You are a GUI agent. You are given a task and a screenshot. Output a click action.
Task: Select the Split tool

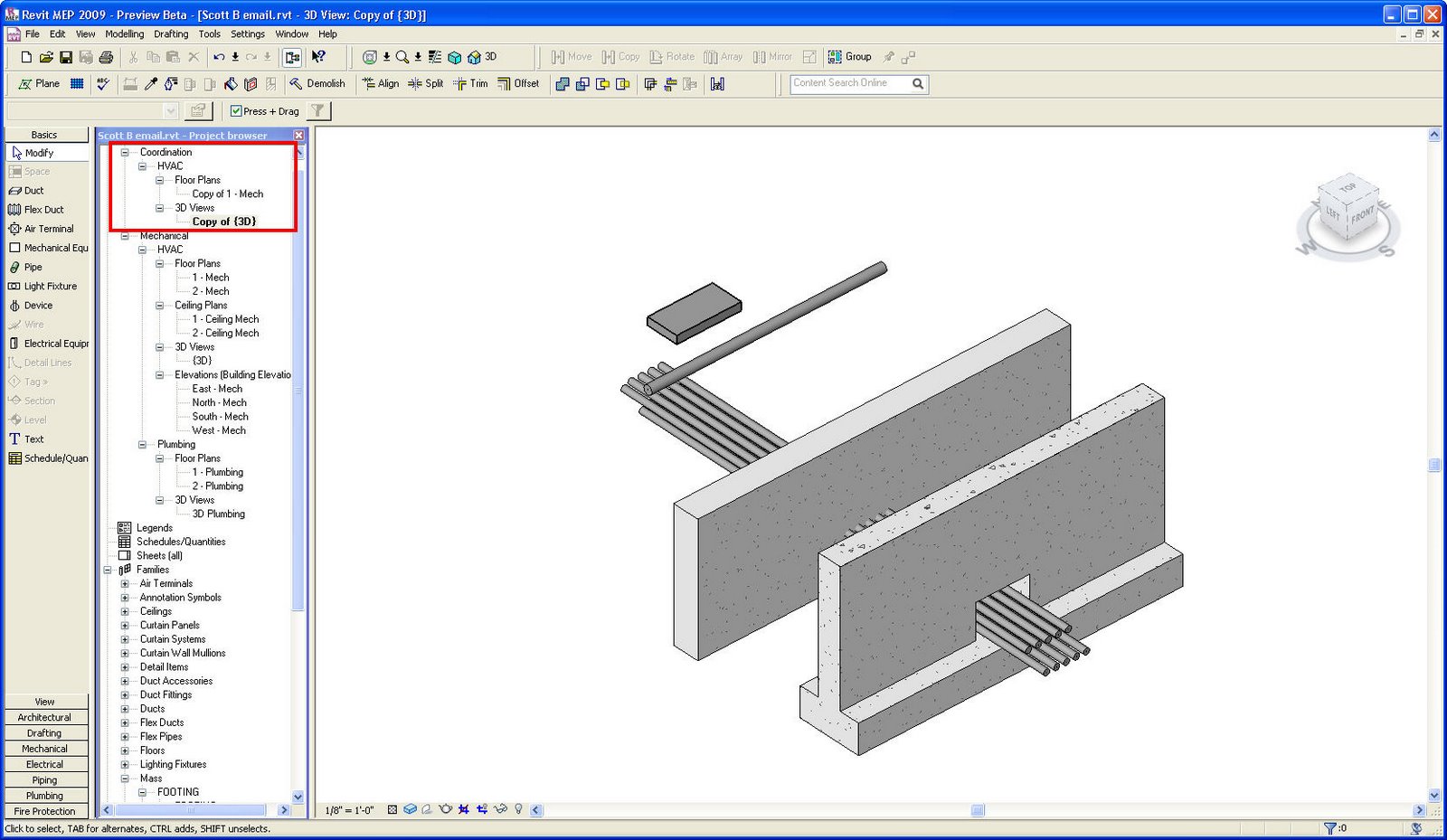click(426, 84)
